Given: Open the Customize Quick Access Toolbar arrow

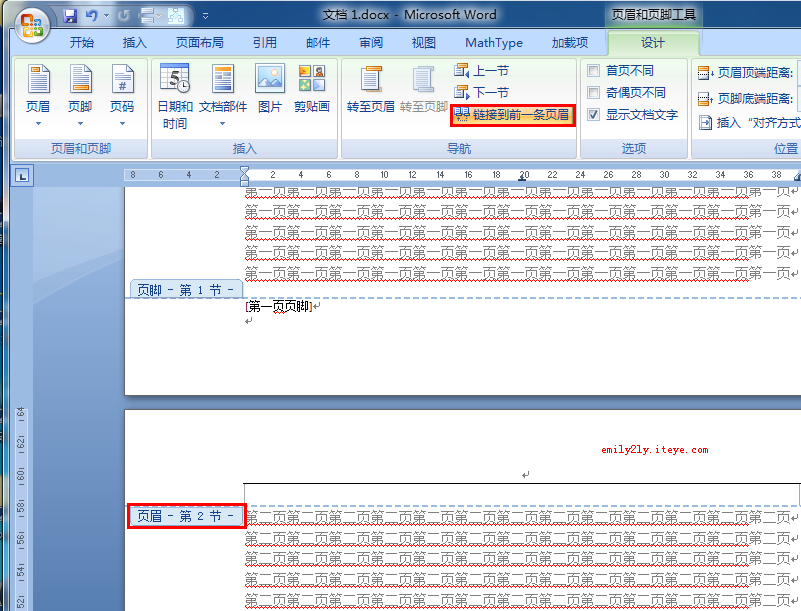Looking at the screenshot, I should tap(205, 16).
